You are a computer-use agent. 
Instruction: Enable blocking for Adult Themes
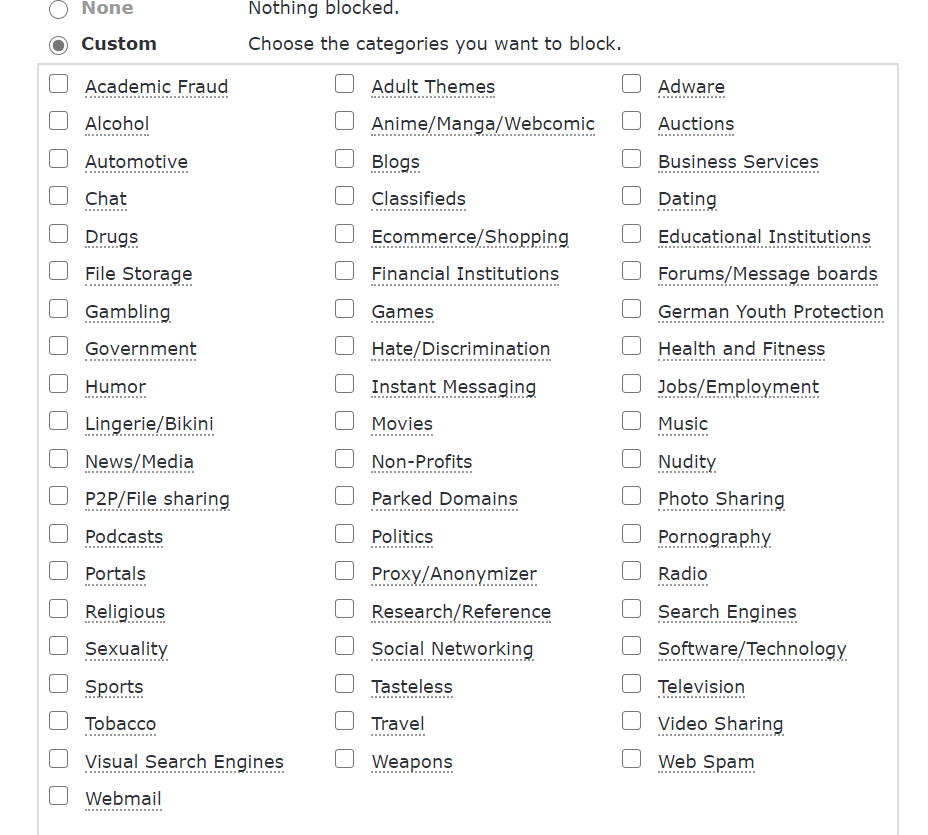345,84
